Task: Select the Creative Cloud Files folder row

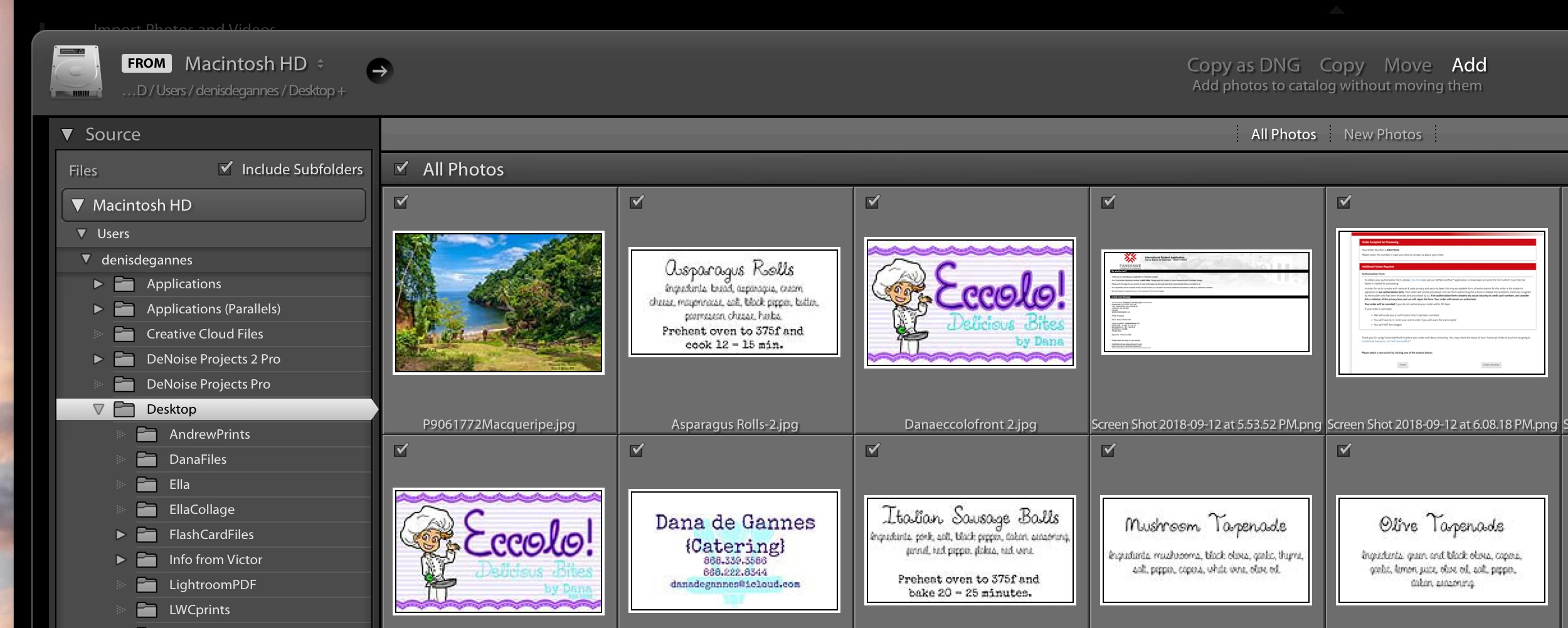Action: click(214, 334)
